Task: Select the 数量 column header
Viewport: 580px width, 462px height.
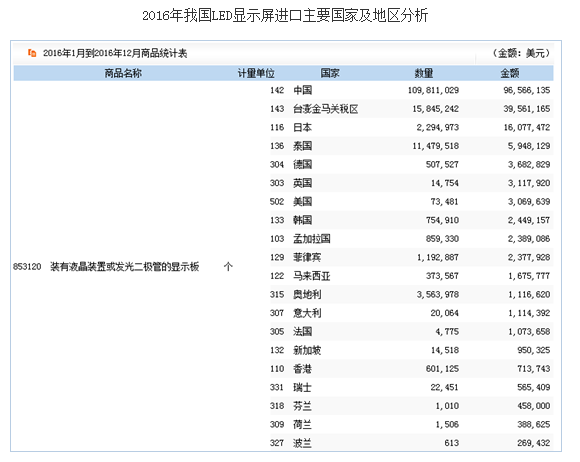Action: coord(424,73)
